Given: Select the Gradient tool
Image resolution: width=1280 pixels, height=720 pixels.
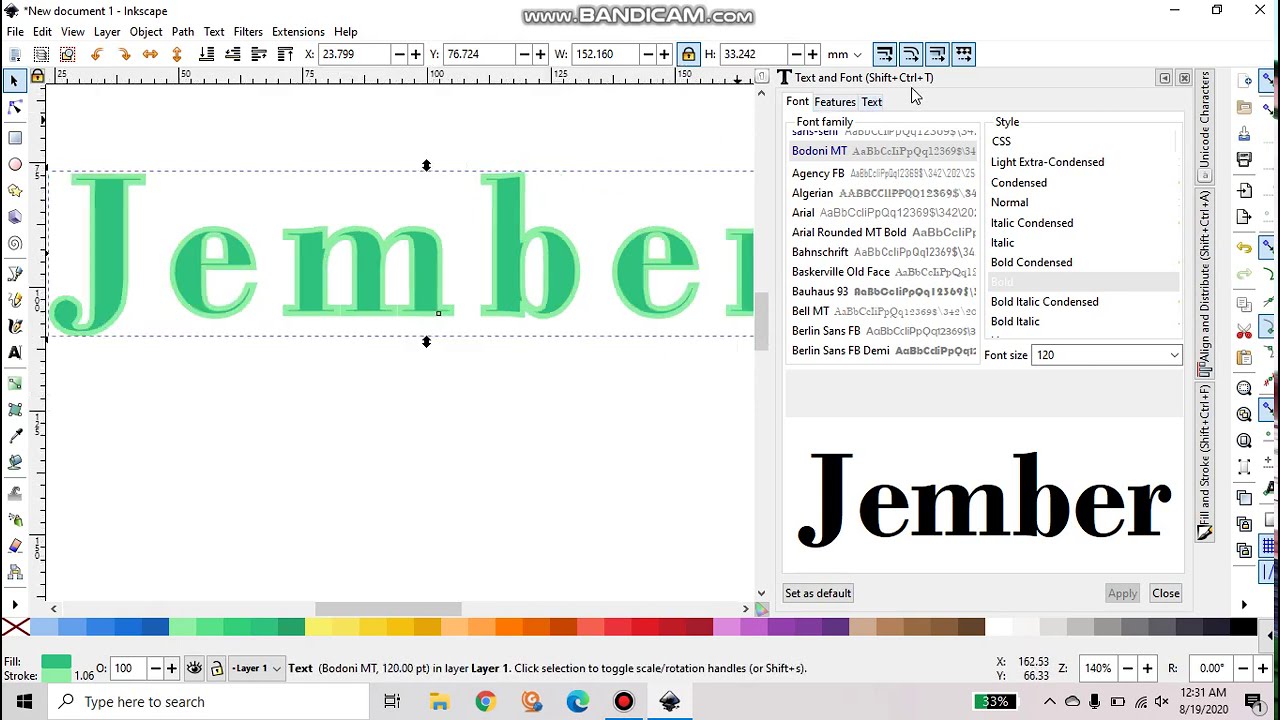Looking at the screenshot, I should point(15,383).
